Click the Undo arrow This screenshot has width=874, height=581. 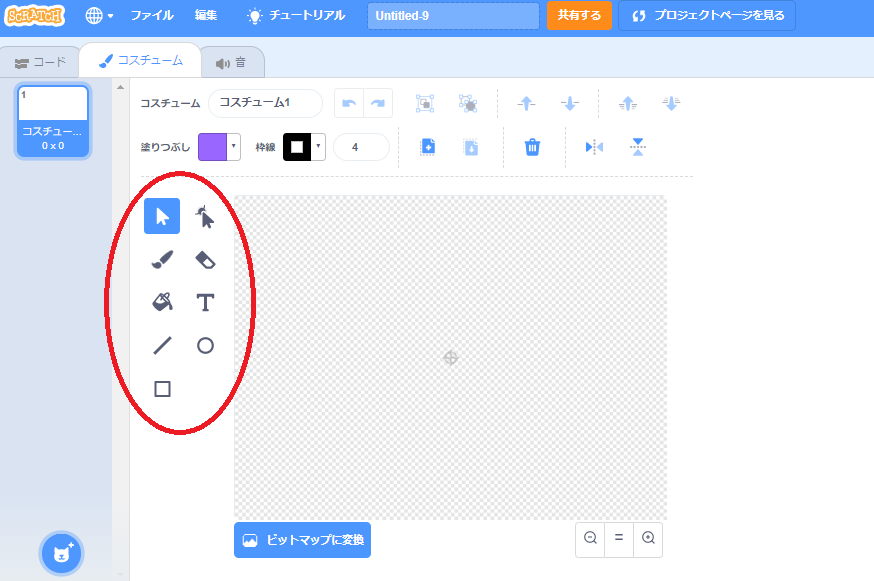point(349,103)
